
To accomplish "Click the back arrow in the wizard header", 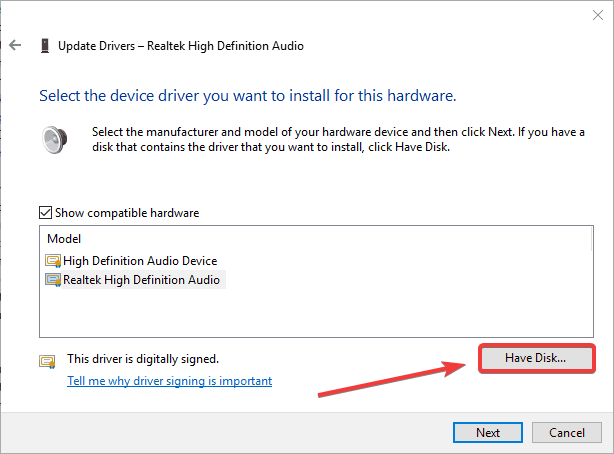I will coord(15,45).
